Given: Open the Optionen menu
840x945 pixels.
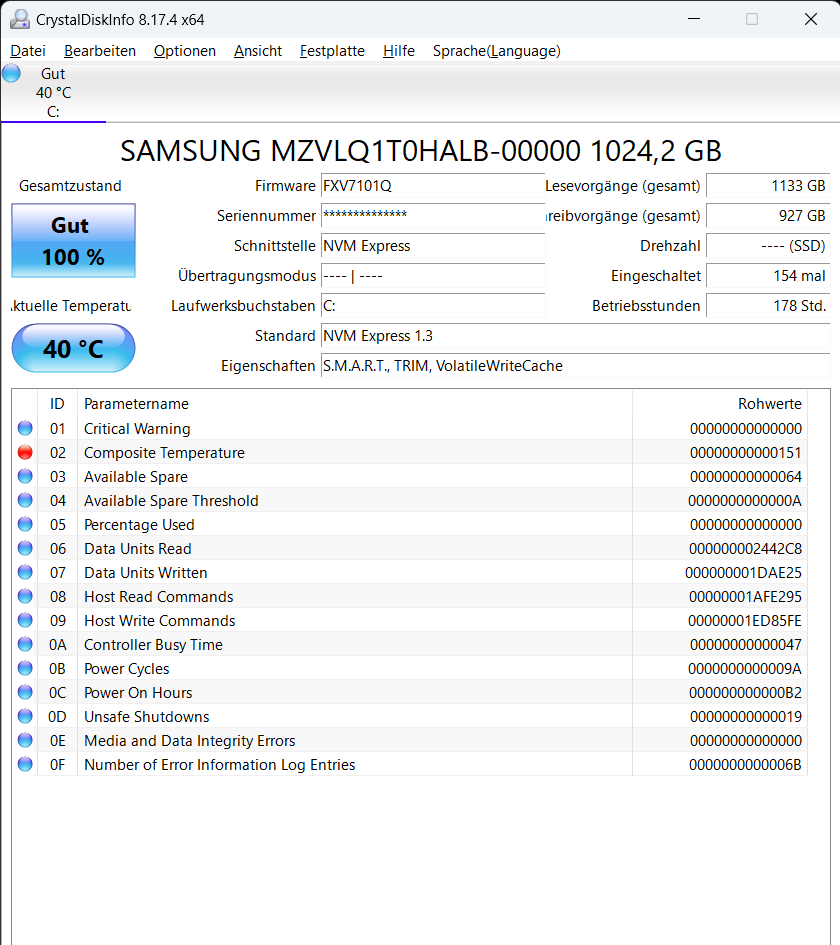Looking at the screenshot, I should (x=184, y=50).
